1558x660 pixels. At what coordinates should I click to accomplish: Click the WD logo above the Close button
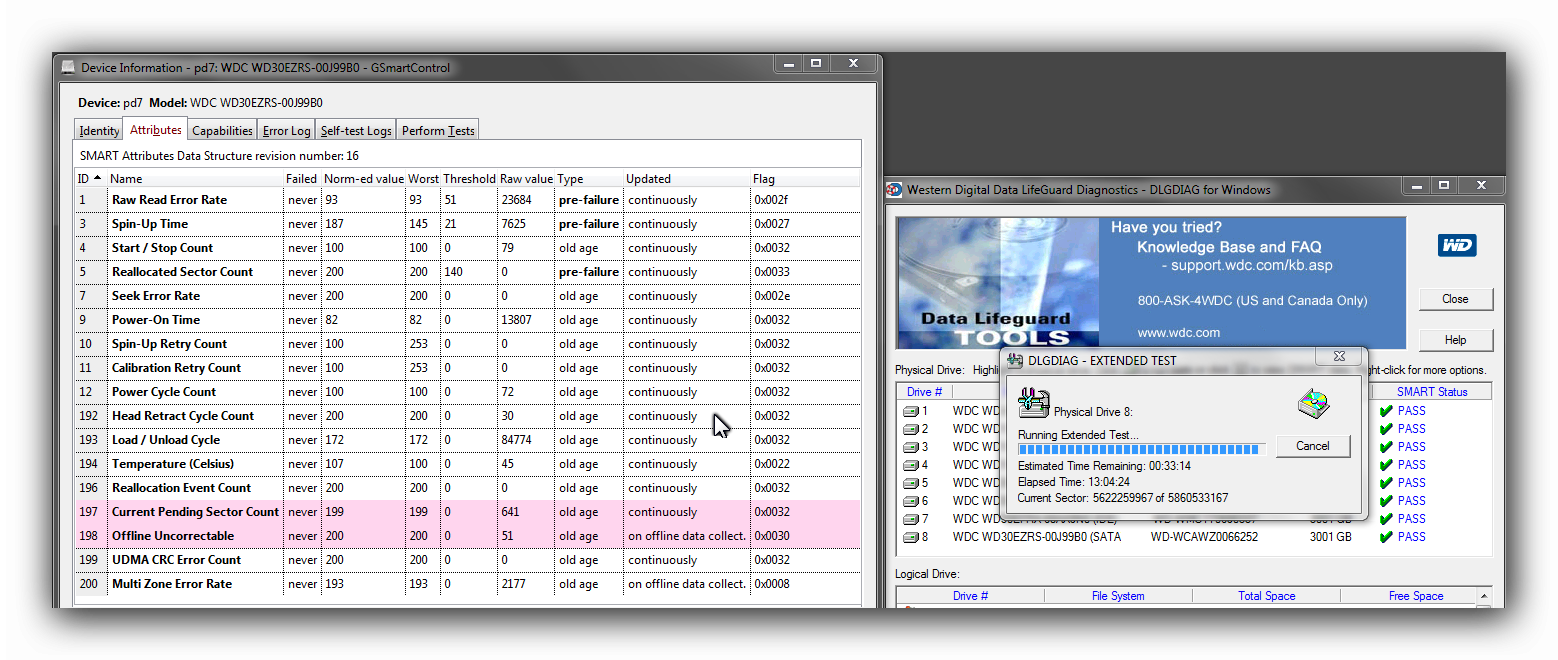pos(1457,246)
